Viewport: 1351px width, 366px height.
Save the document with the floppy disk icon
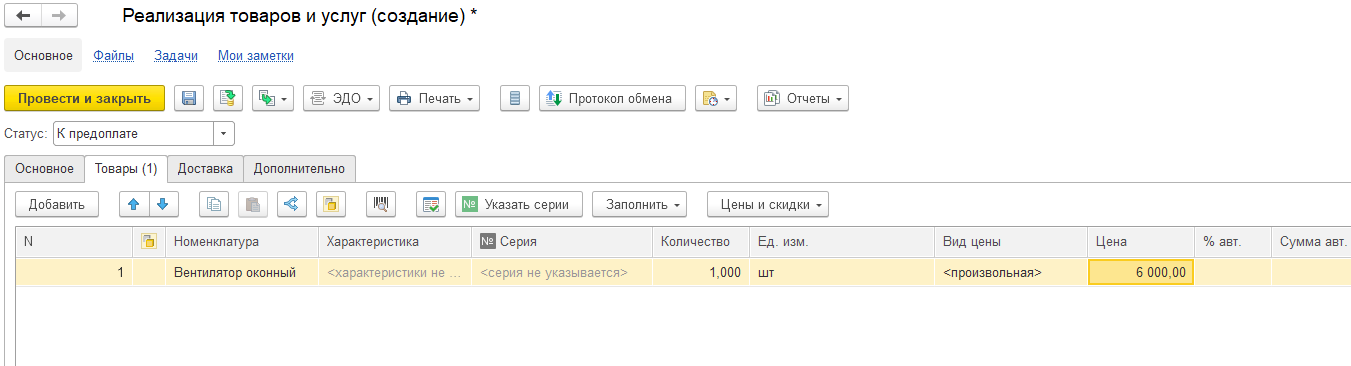click(x=189, y=98)
